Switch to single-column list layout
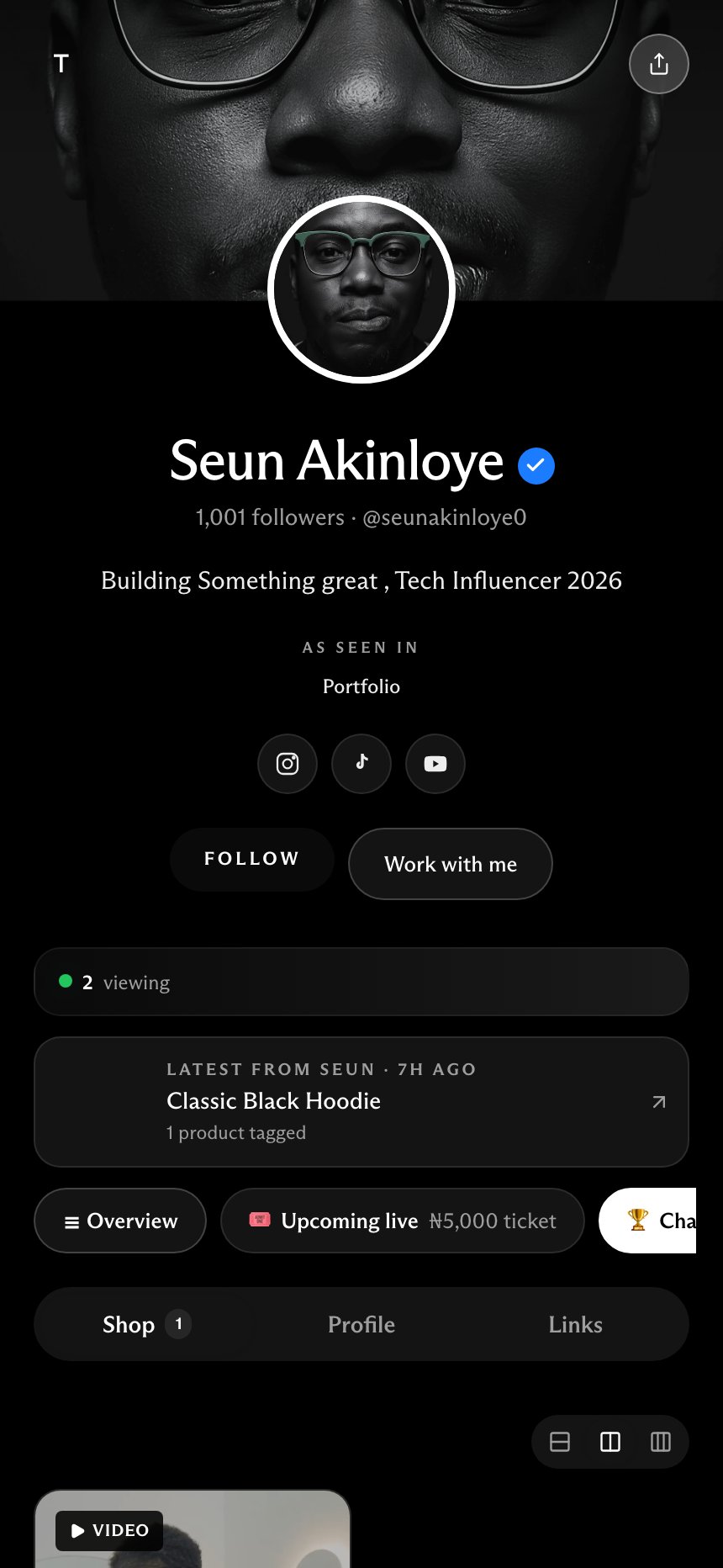This screenshot has height=1568, width=723. point(560,1442)
